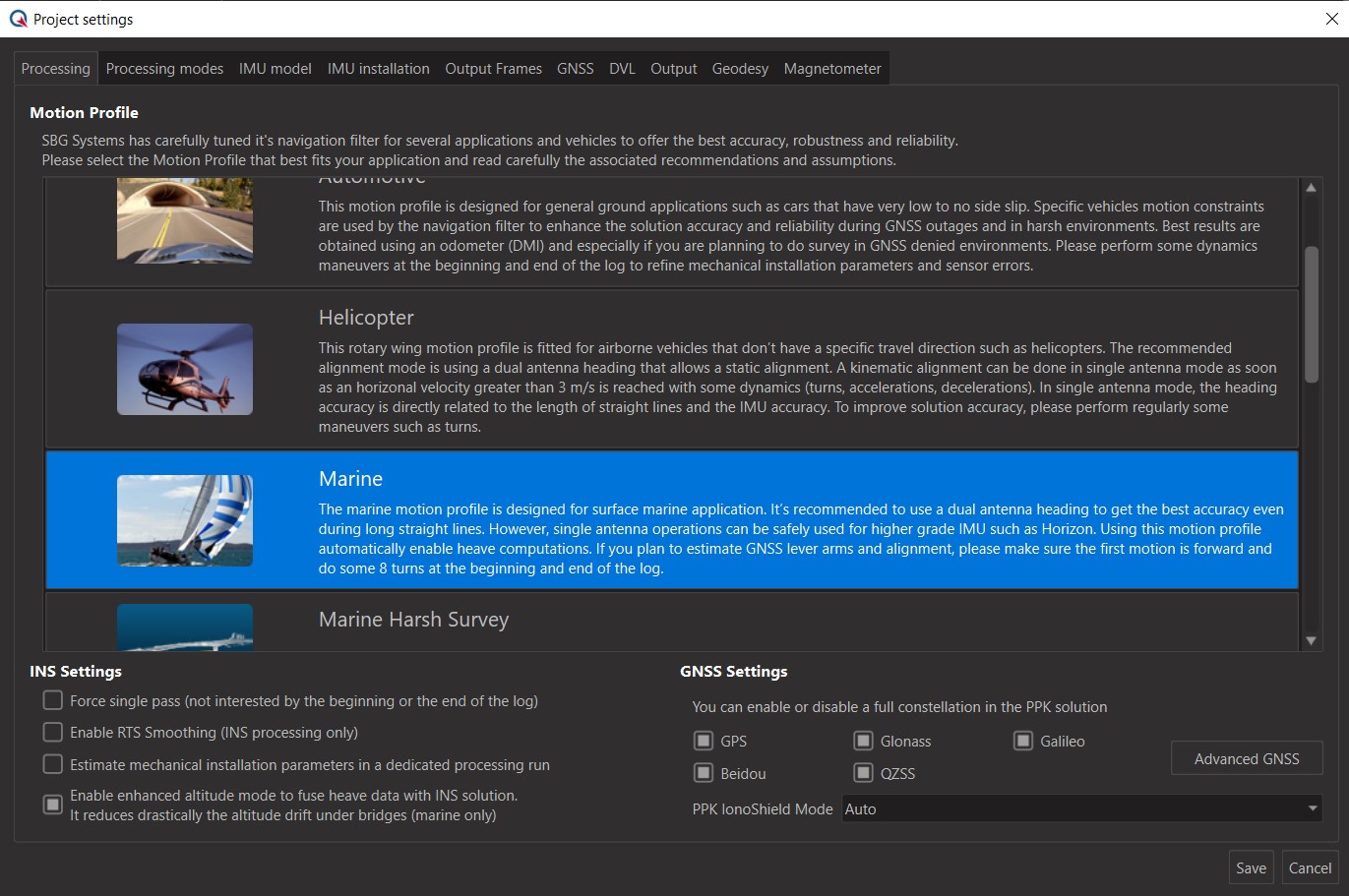Select the Marine motion profile title
This screenshot has height=896, width=1349.
click(350, 479)
